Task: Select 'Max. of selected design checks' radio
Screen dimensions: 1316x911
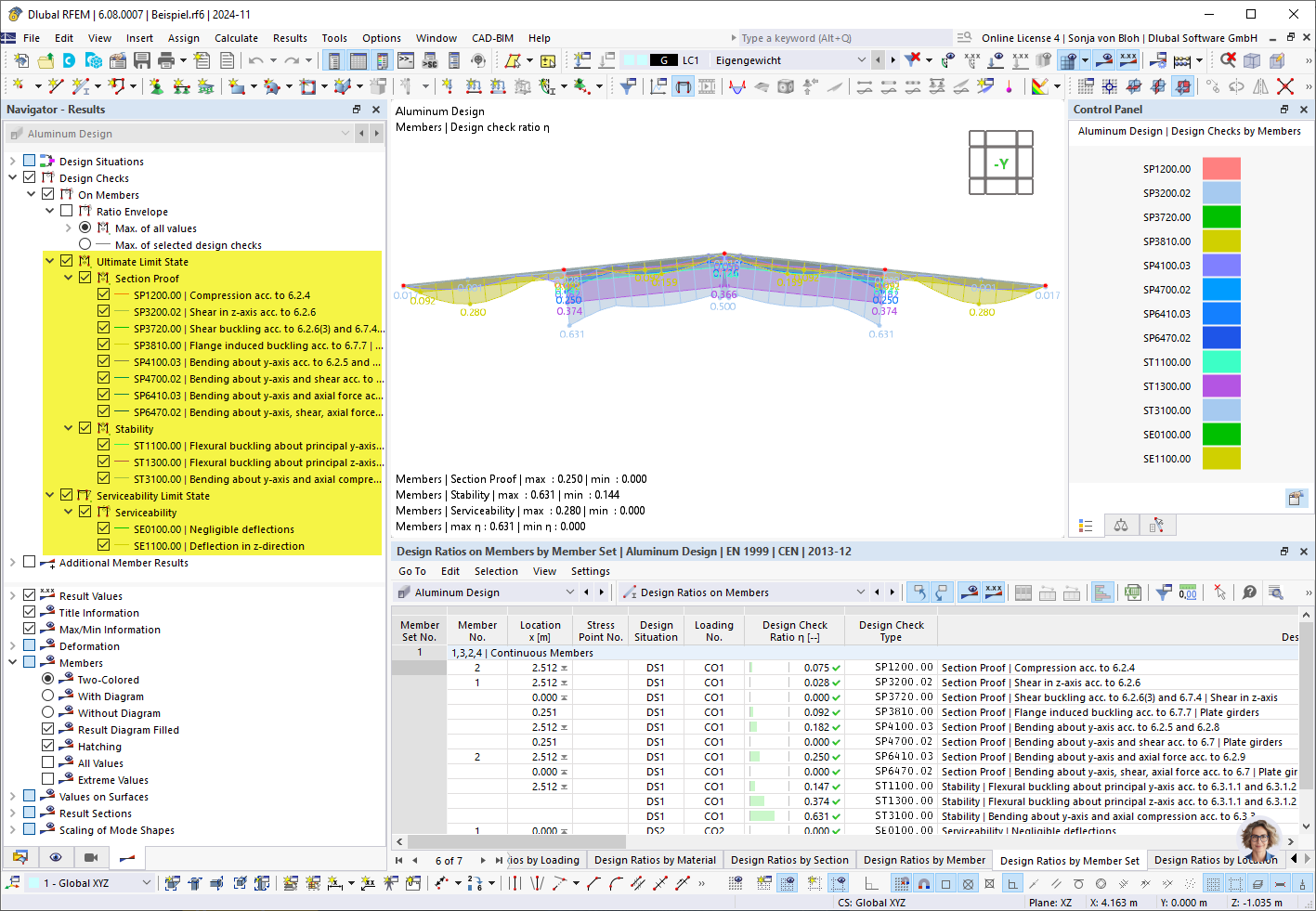Action: point(85,244)
